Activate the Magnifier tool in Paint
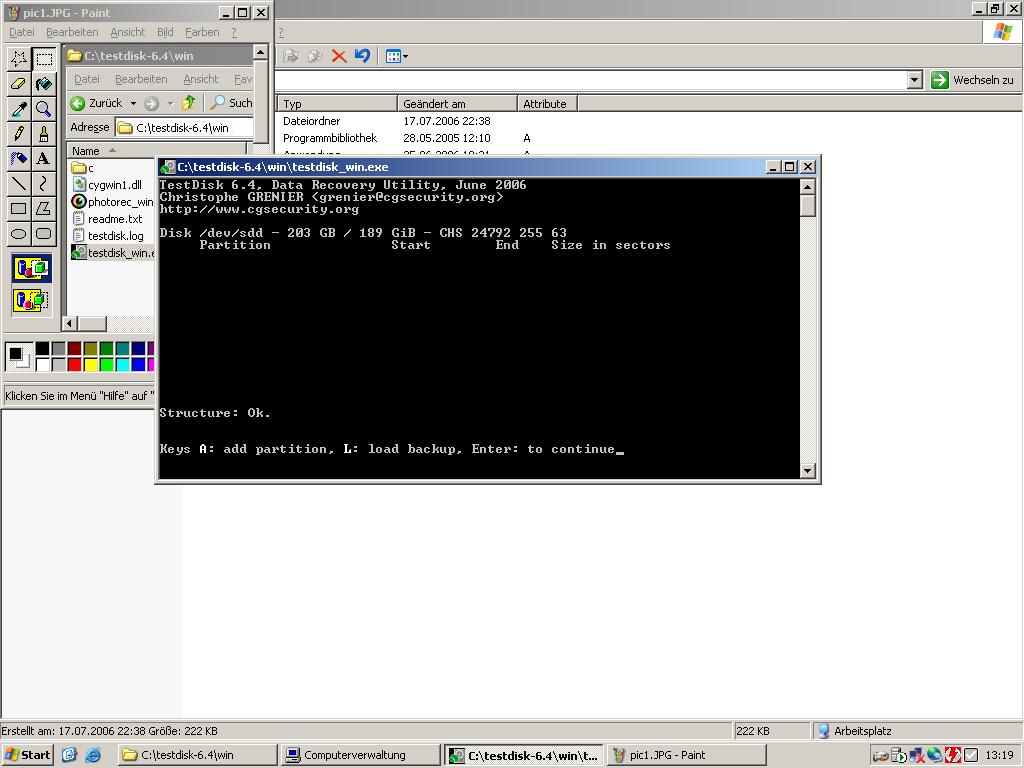1024x768 pixels. (44, 108)
